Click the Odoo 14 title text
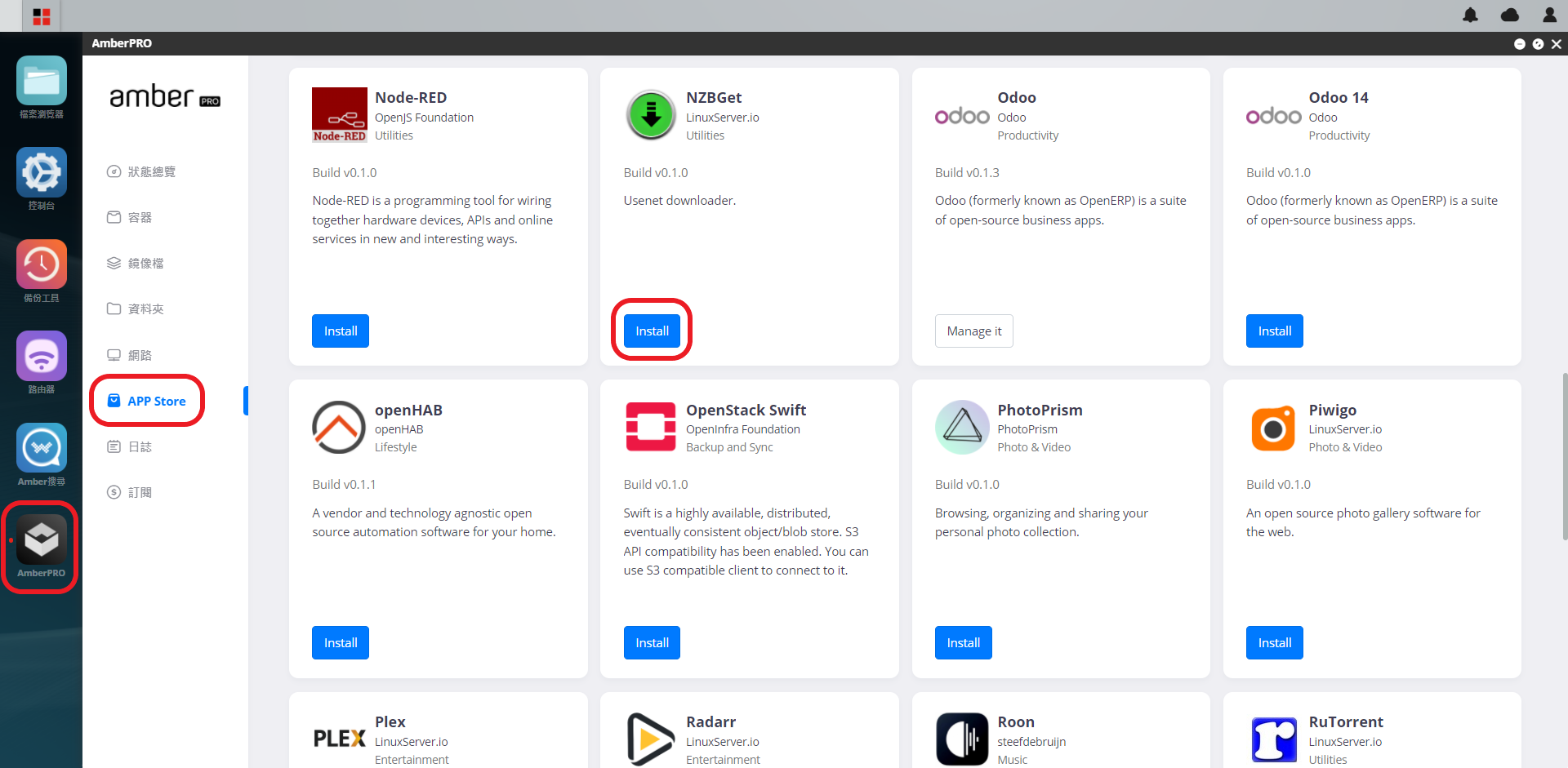The width and height of the screenshot is (1568, 768). tap(1339, 97)
